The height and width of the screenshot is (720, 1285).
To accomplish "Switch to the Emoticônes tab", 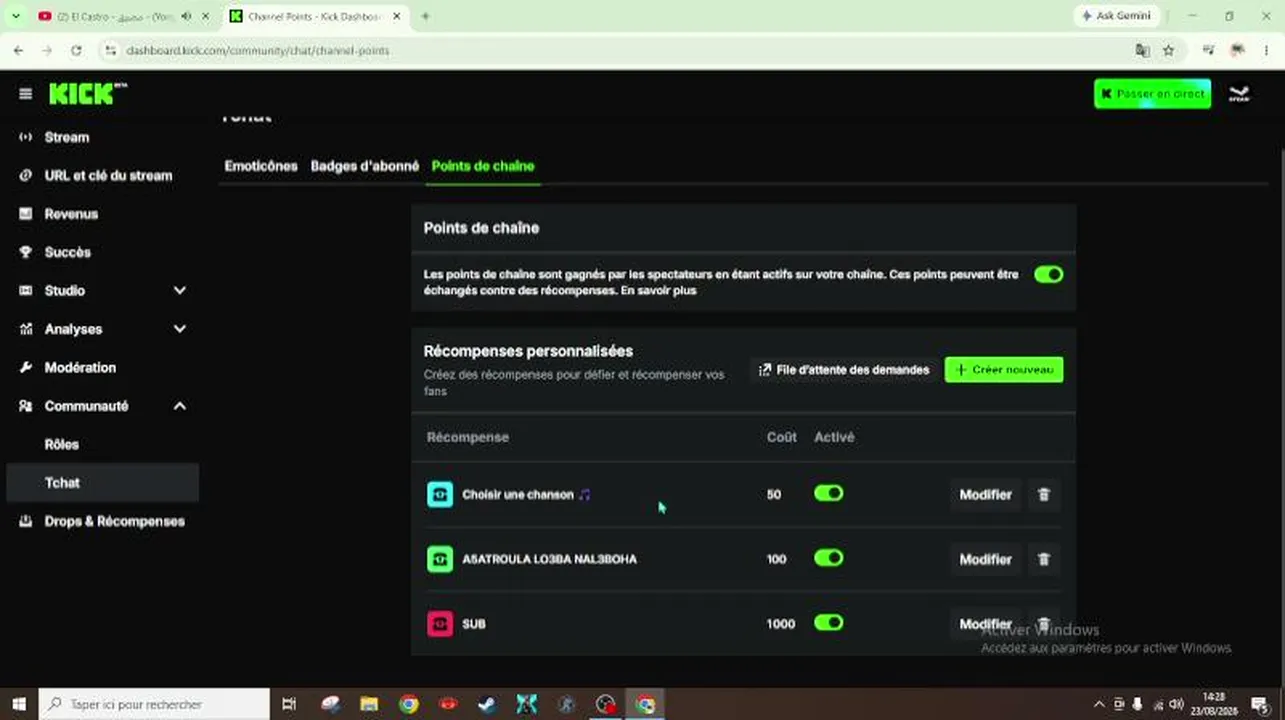I will point(261,166).
